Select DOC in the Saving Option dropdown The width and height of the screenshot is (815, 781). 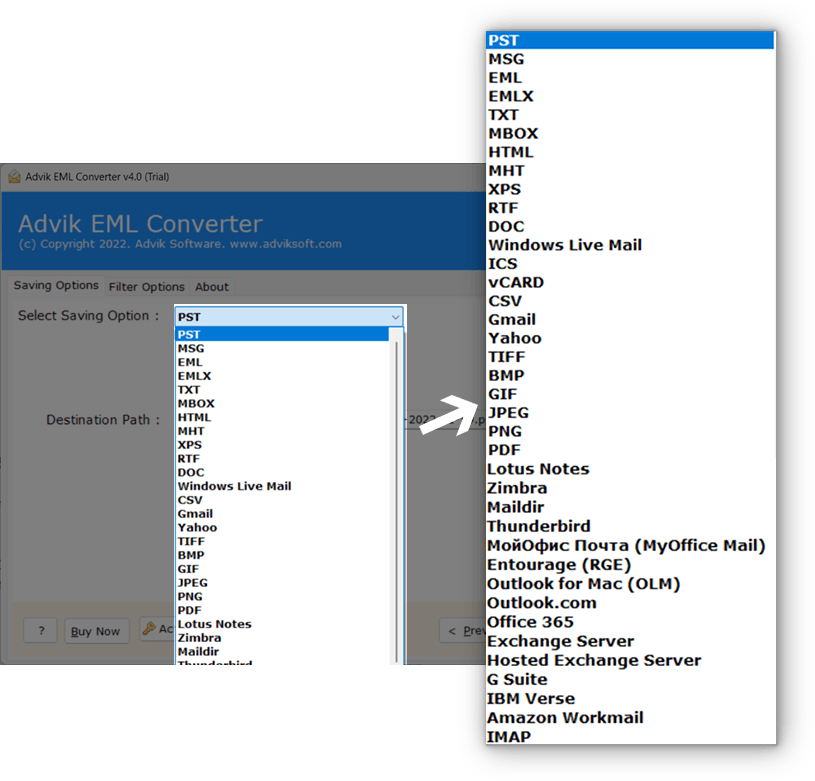(x=282, y=472)
